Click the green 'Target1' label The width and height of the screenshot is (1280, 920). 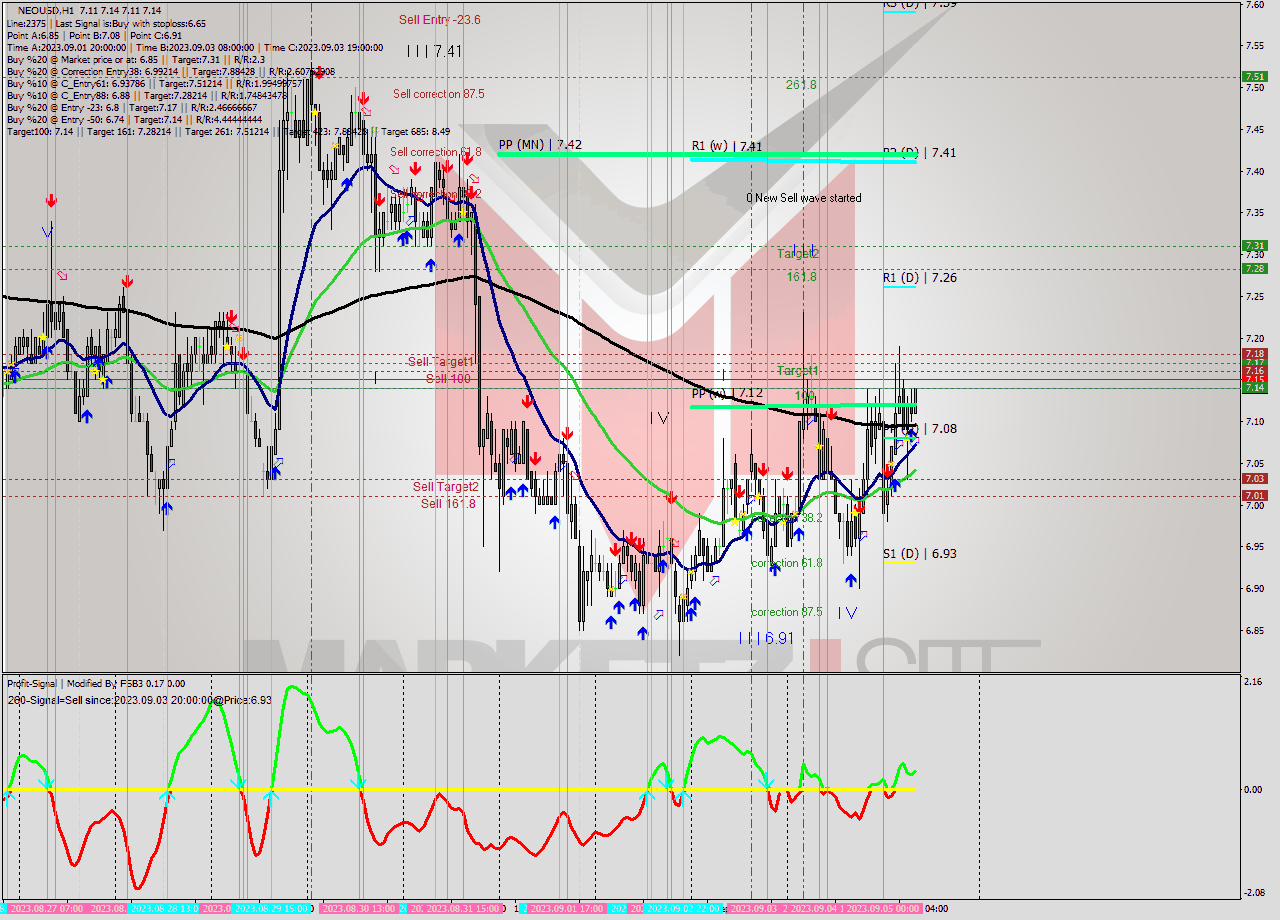(x=798, y=371)
